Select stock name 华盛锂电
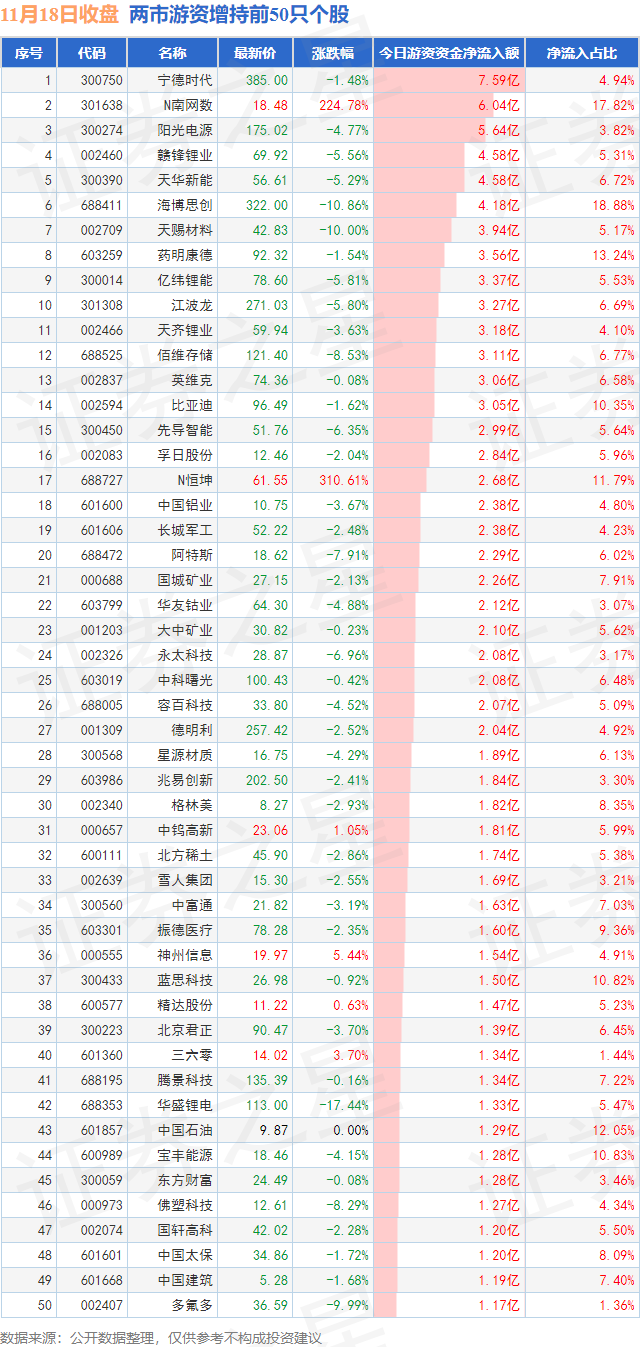 (x=186, y=1105)
